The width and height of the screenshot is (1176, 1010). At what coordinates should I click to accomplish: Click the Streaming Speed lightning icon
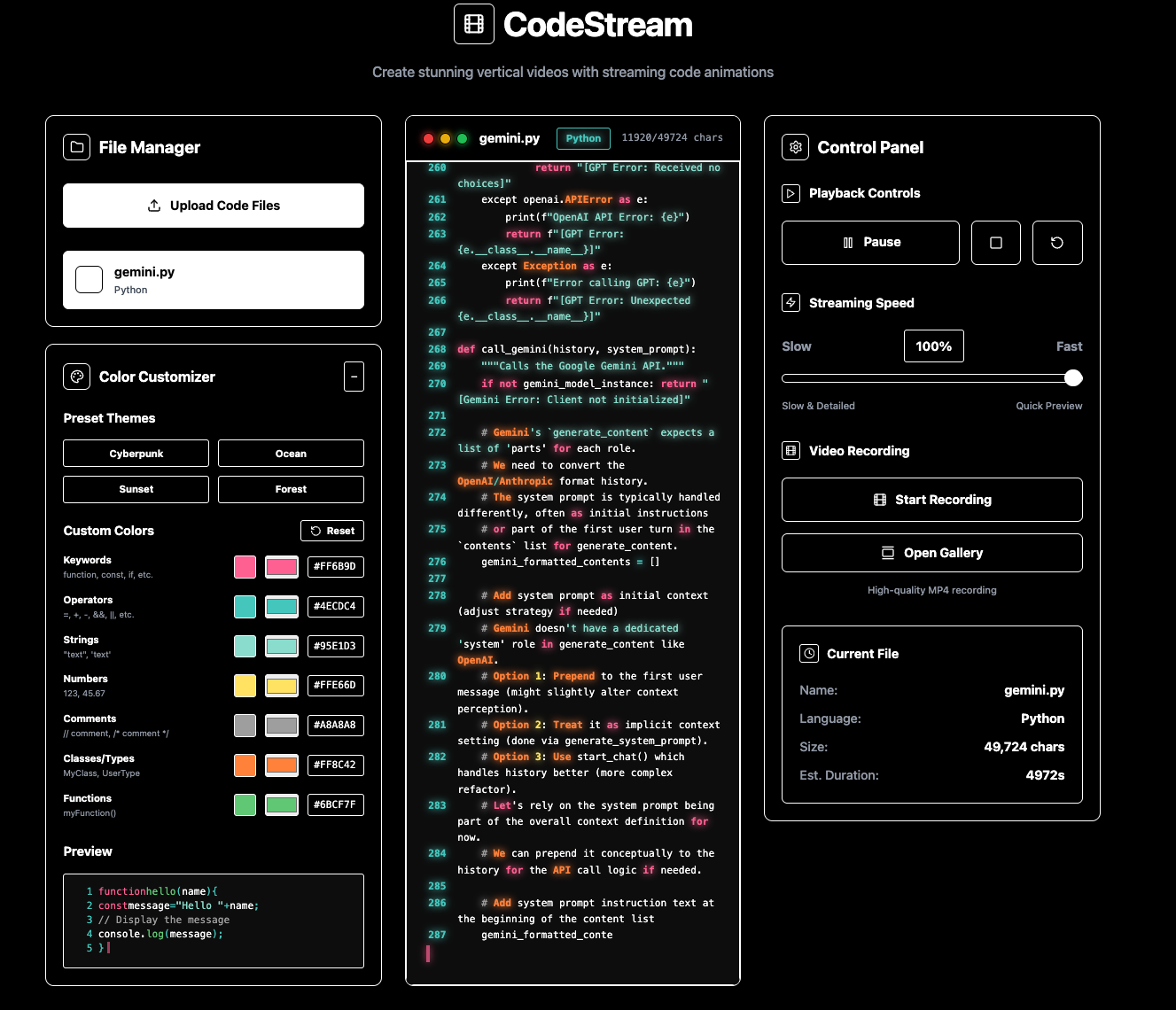(x=790, y=302)
